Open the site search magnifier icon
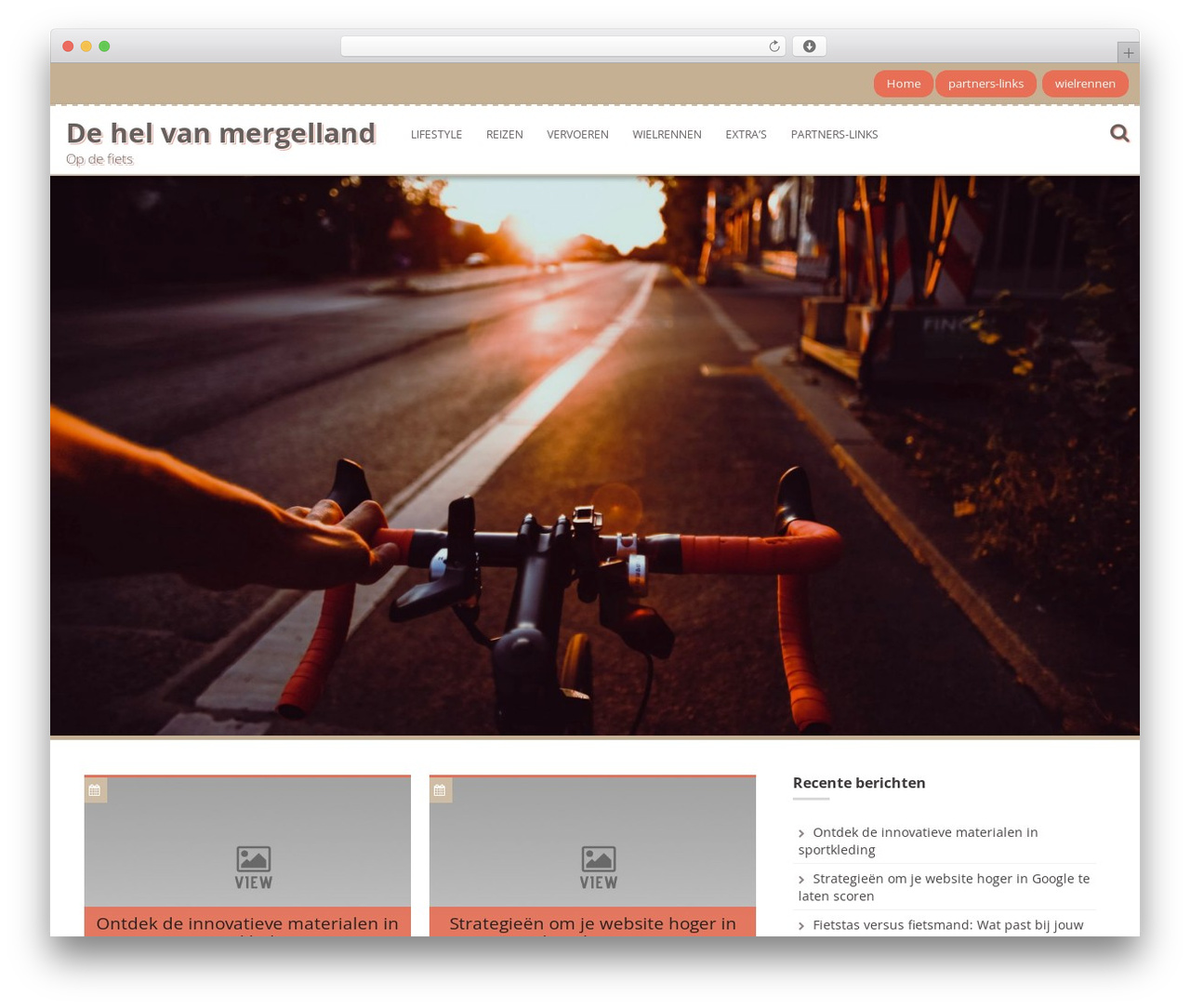Screen dimensions: 1190x1008 click(1119, 133)
